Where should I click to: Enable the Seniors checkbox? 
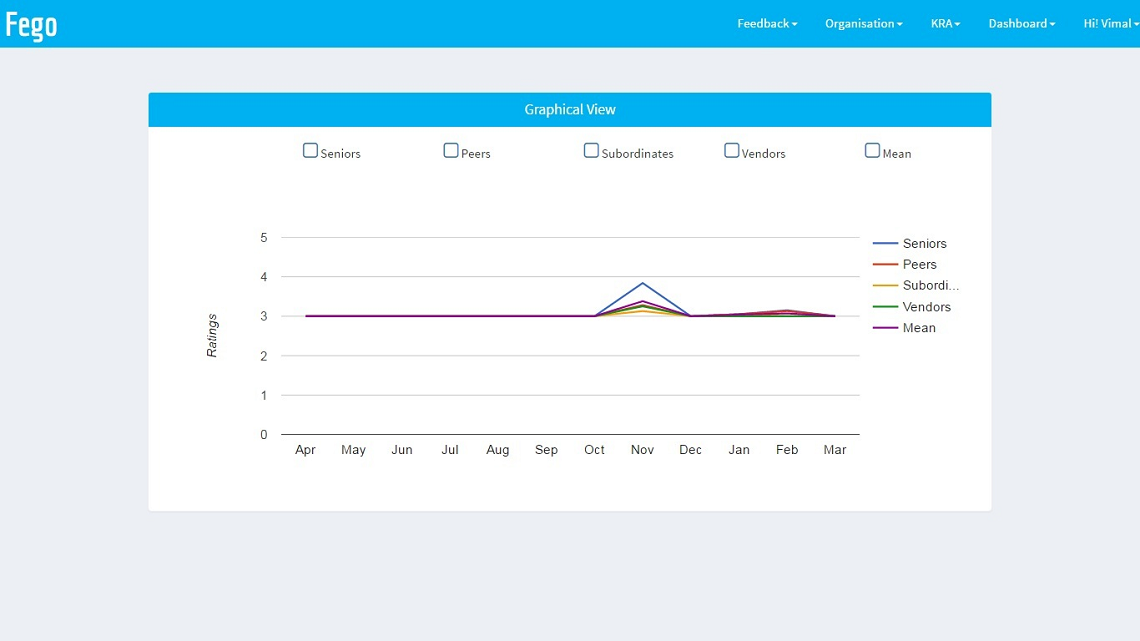[x=310, y=151]
